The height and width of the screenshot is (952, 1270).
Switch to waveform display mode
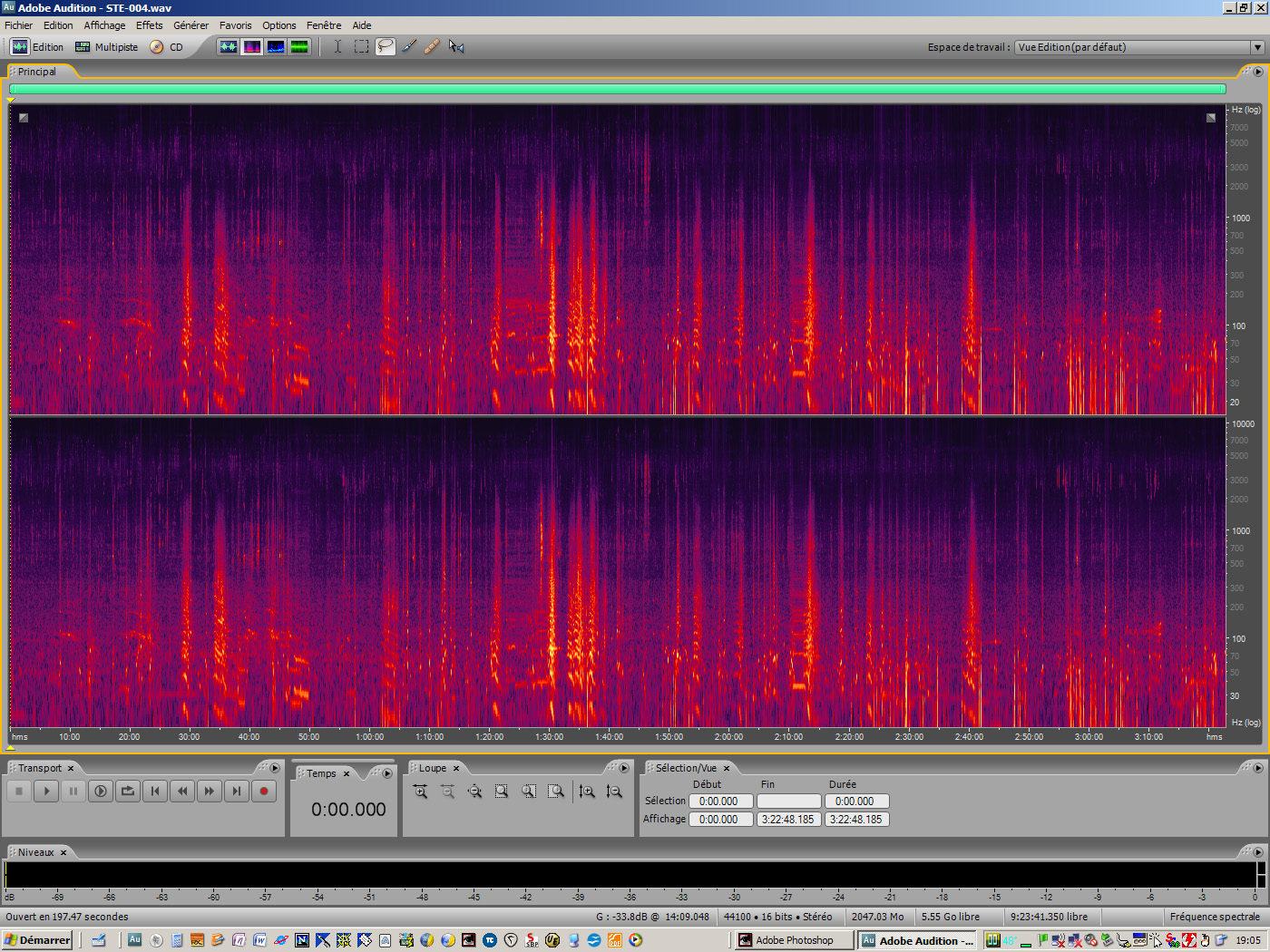click(229, 46)
